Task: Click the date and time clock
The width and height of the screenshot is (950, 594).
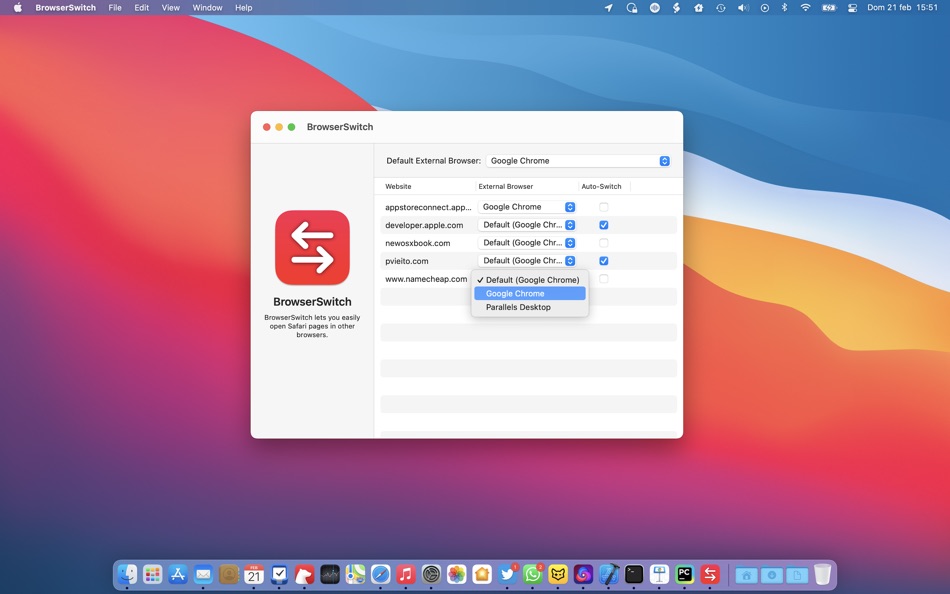Action: (902, 8)
